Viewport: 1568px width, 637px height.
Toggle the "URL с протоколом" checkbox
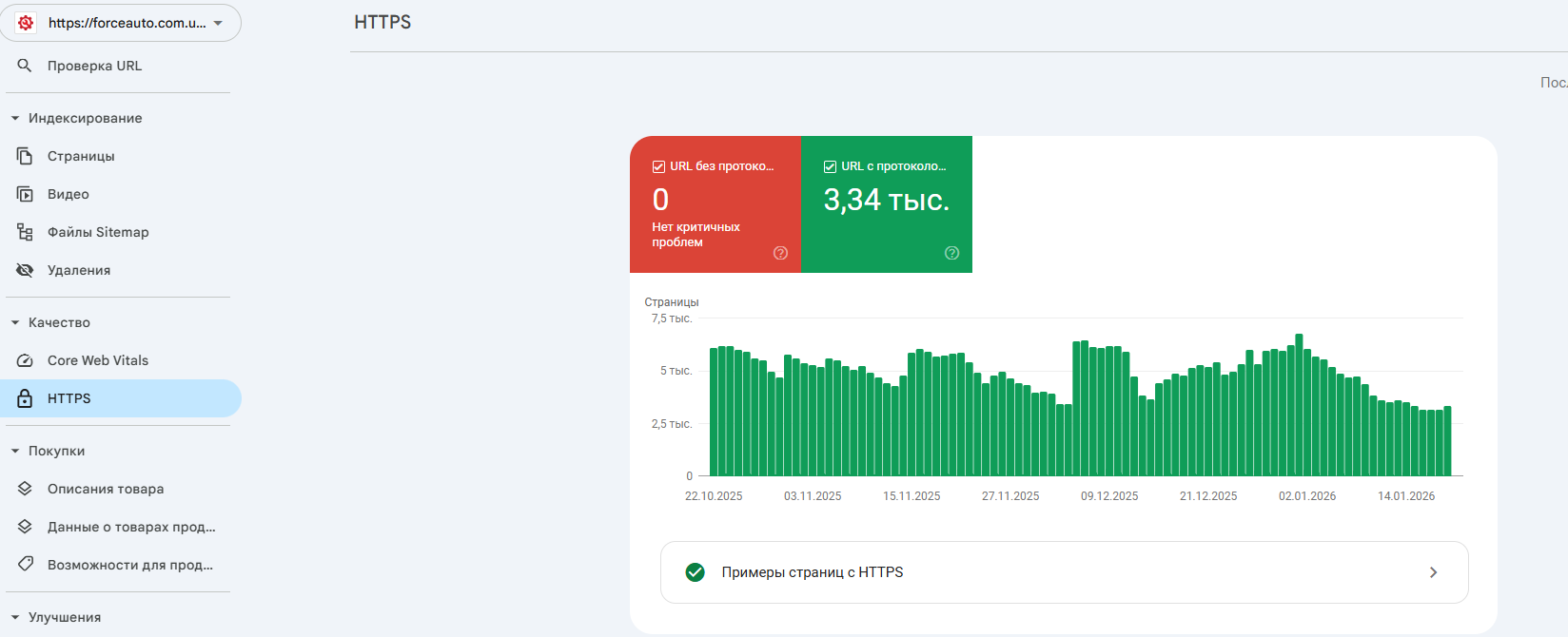point(830,166)
